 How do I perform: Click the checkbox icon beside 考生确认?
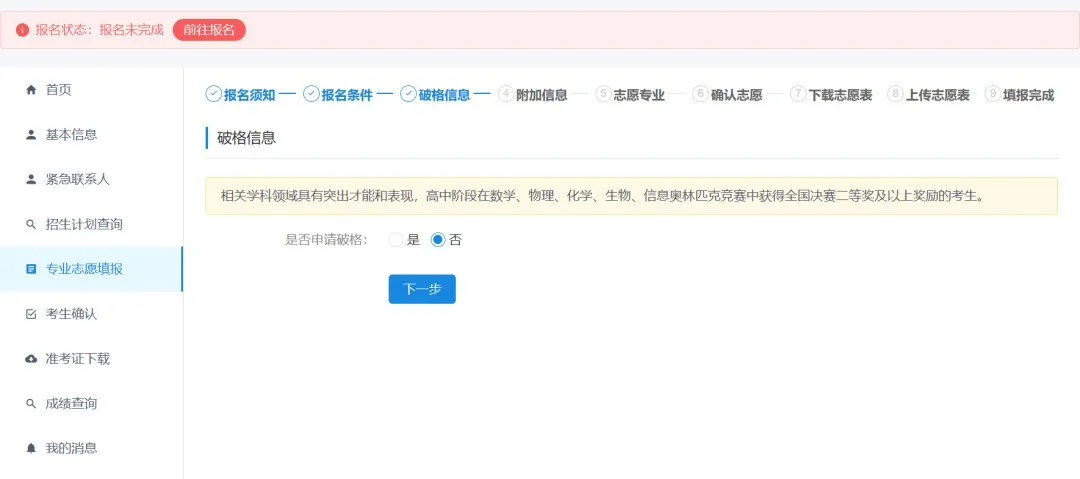coord(30,314)
